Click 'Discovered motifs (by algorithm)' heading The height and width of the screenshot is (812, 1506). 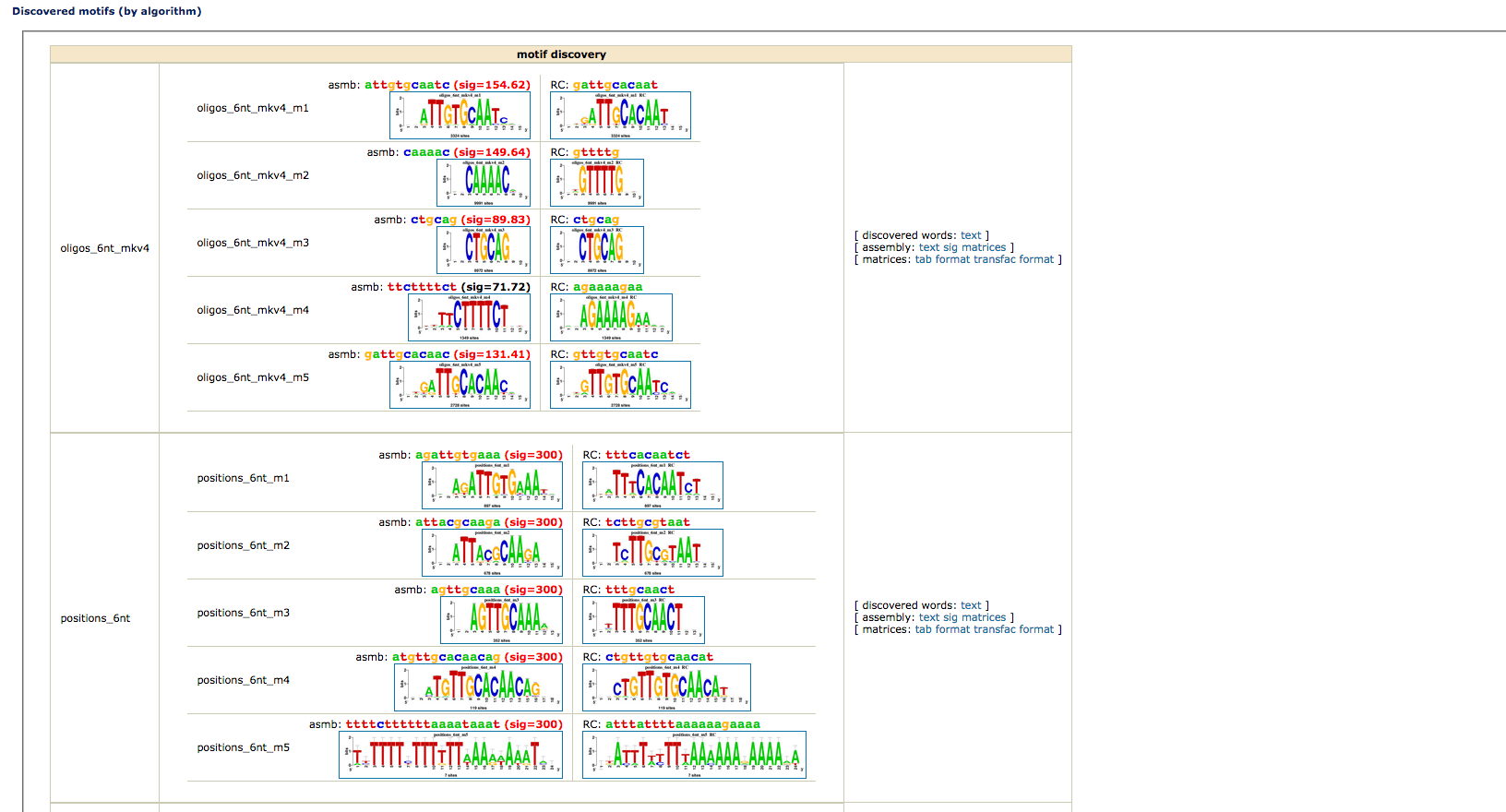point(106,11)
